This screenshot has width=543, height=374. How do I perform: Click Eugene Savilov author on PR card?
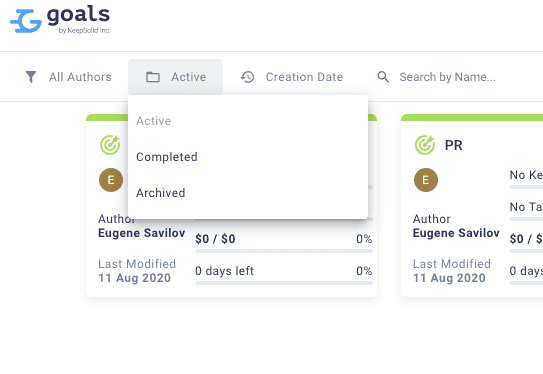click(x=456, y=233)
